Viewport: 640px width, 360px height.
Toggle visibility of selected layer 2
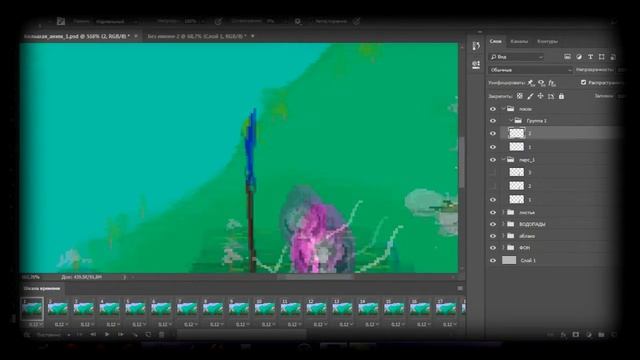pyautogui.click(x=493, y=133)
